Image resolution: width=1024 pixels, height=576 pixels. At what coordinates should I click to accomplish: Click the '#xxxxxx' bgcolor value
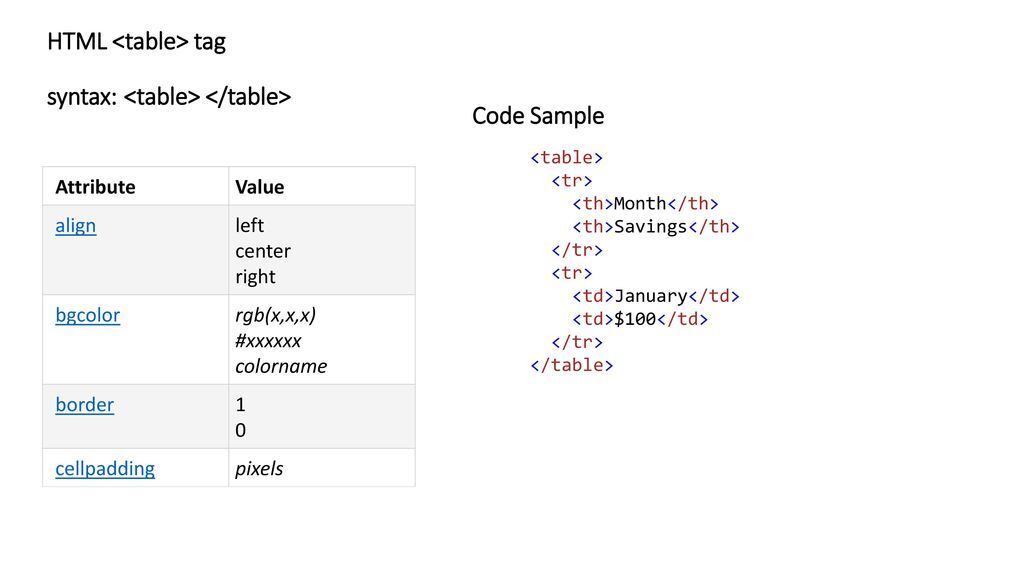268,340
